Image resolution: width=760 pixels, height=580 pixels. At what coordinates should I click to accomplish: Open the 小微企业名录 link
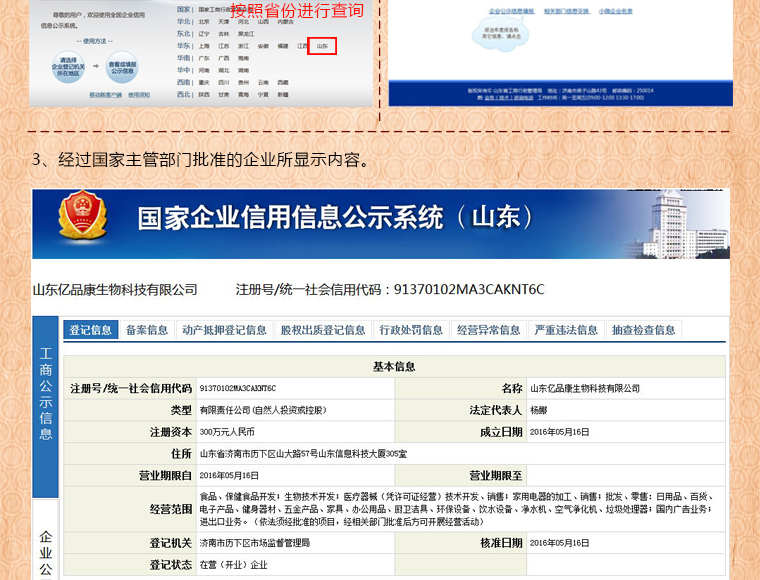pos(616,11)
